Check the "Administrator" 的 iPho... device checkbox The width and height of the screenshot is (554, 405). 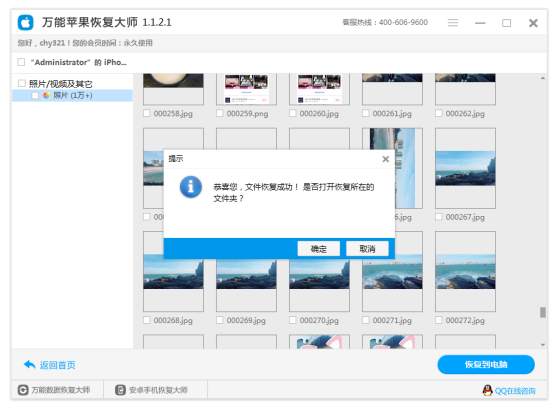point(21,62)
